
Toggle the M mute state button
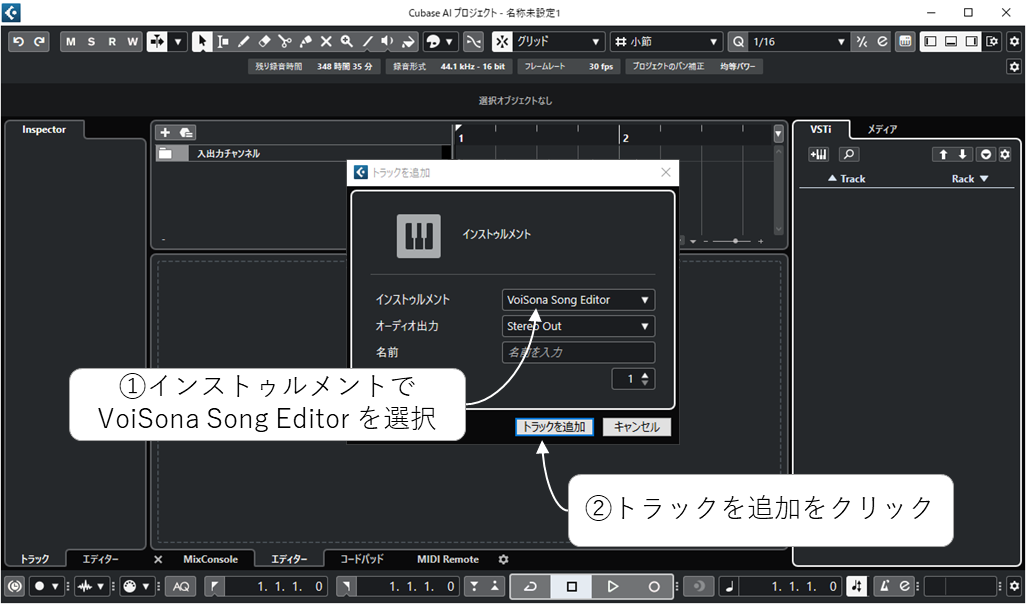(71, 42)
